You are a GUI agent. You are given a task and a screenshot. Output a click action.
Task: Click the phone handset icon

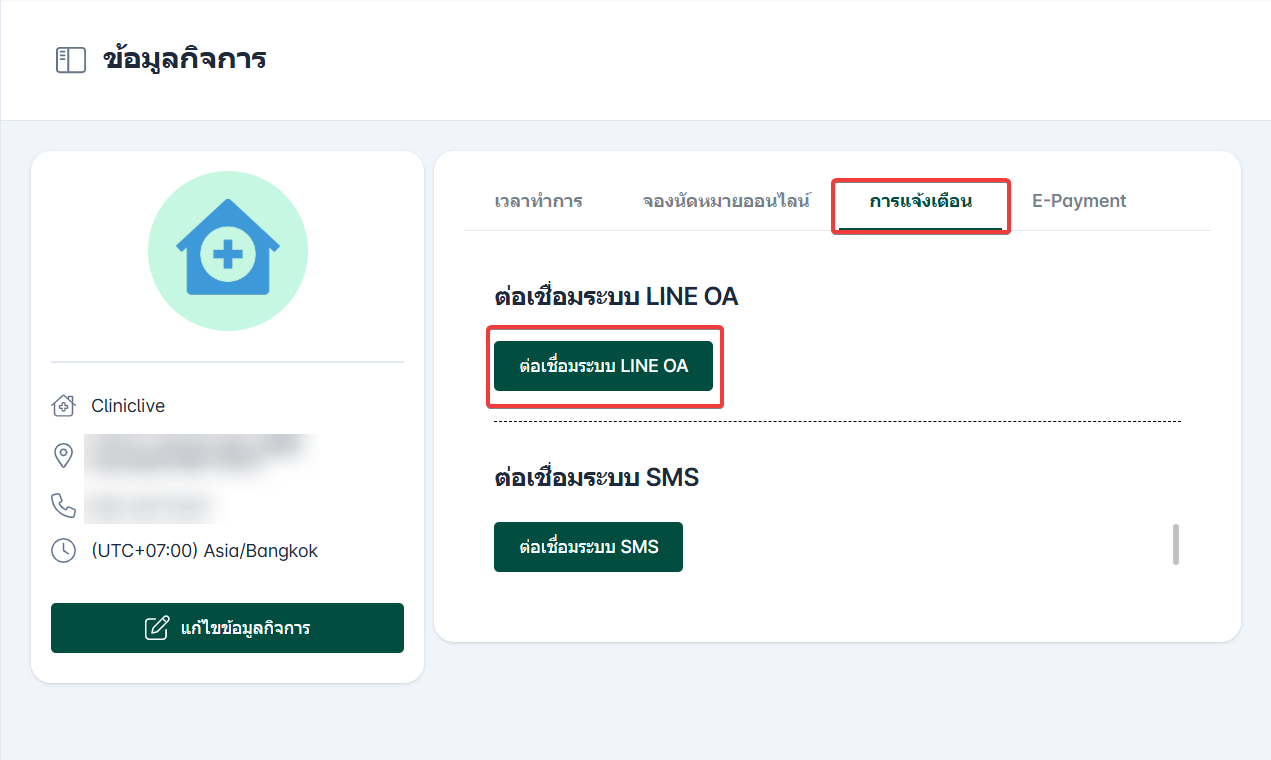(63, 505)
